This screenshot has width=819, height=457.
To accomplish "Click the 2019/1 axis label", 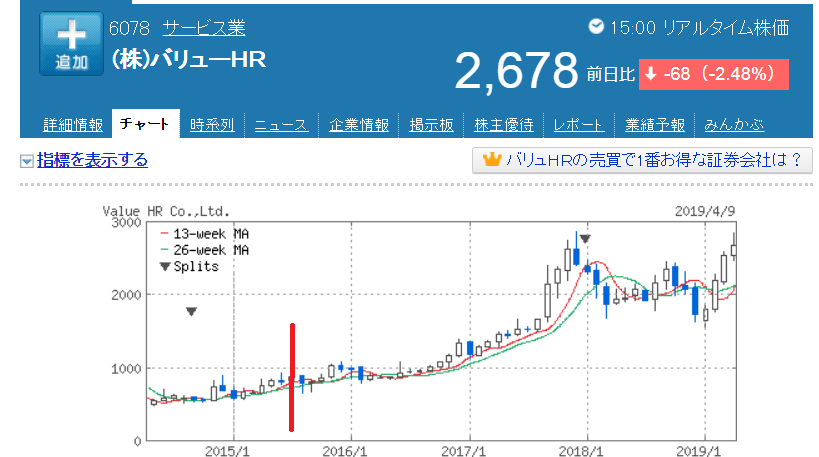I will [x=698, y=451].
